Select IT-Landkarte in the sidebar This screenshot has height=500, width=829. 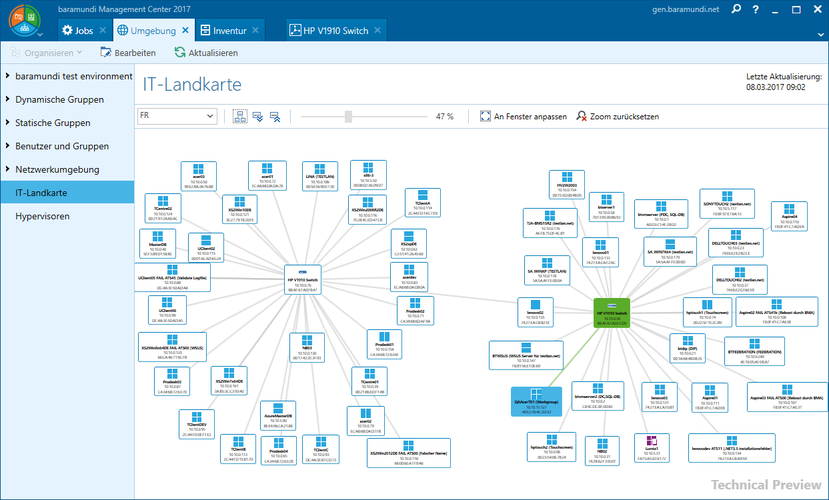click(x=67, y=192)
